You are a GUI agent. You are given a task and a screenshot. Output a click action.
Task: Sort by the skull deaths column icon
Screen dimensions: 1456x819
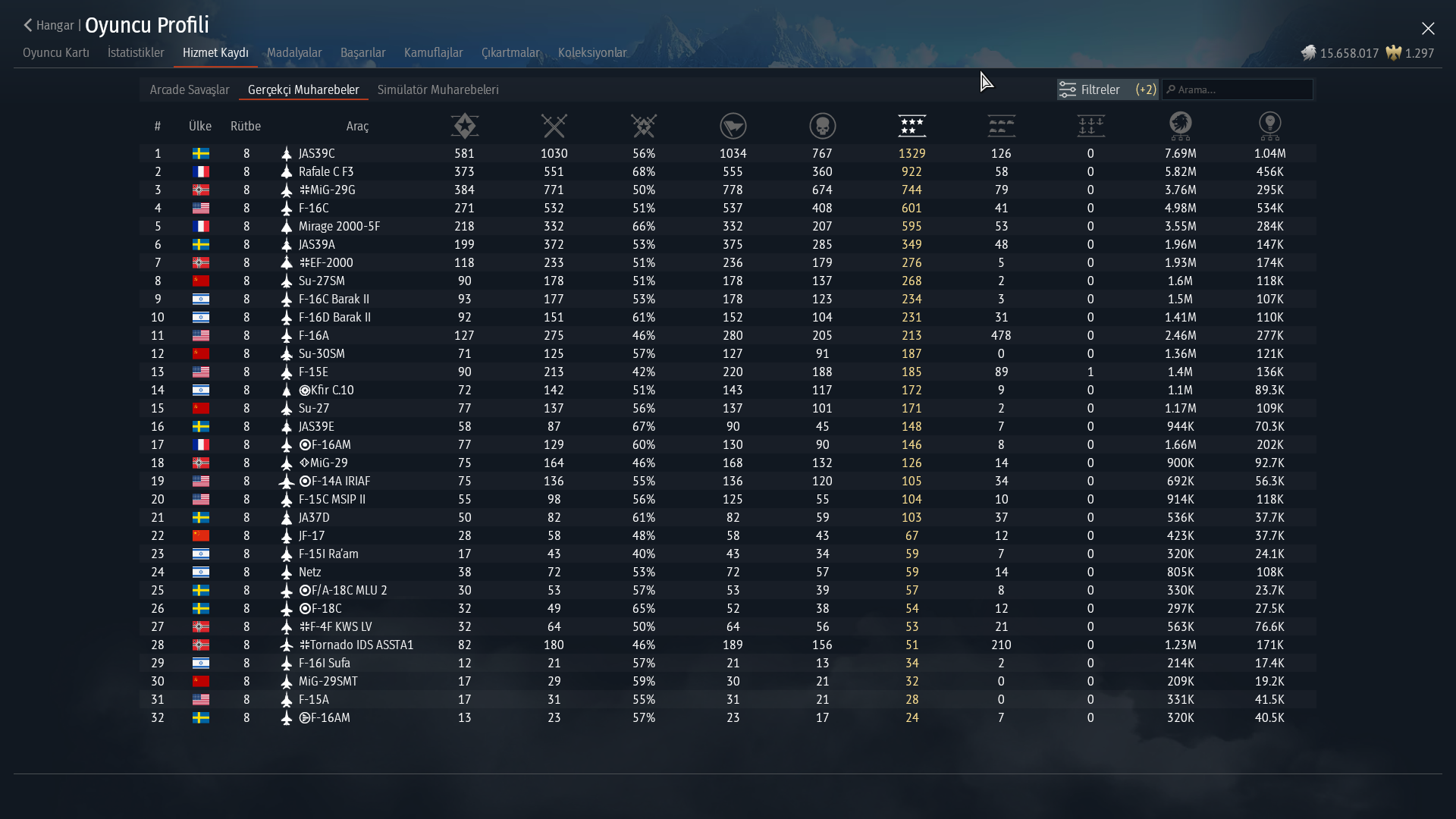coord(822,126)
